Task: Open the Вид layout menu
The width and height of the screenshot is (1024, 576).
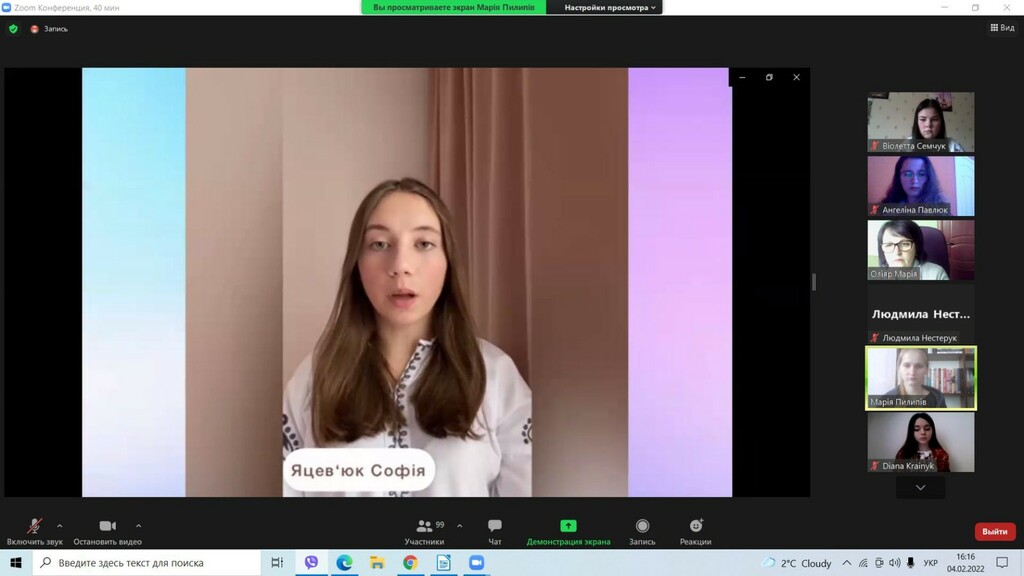Action: point(1002,28)
